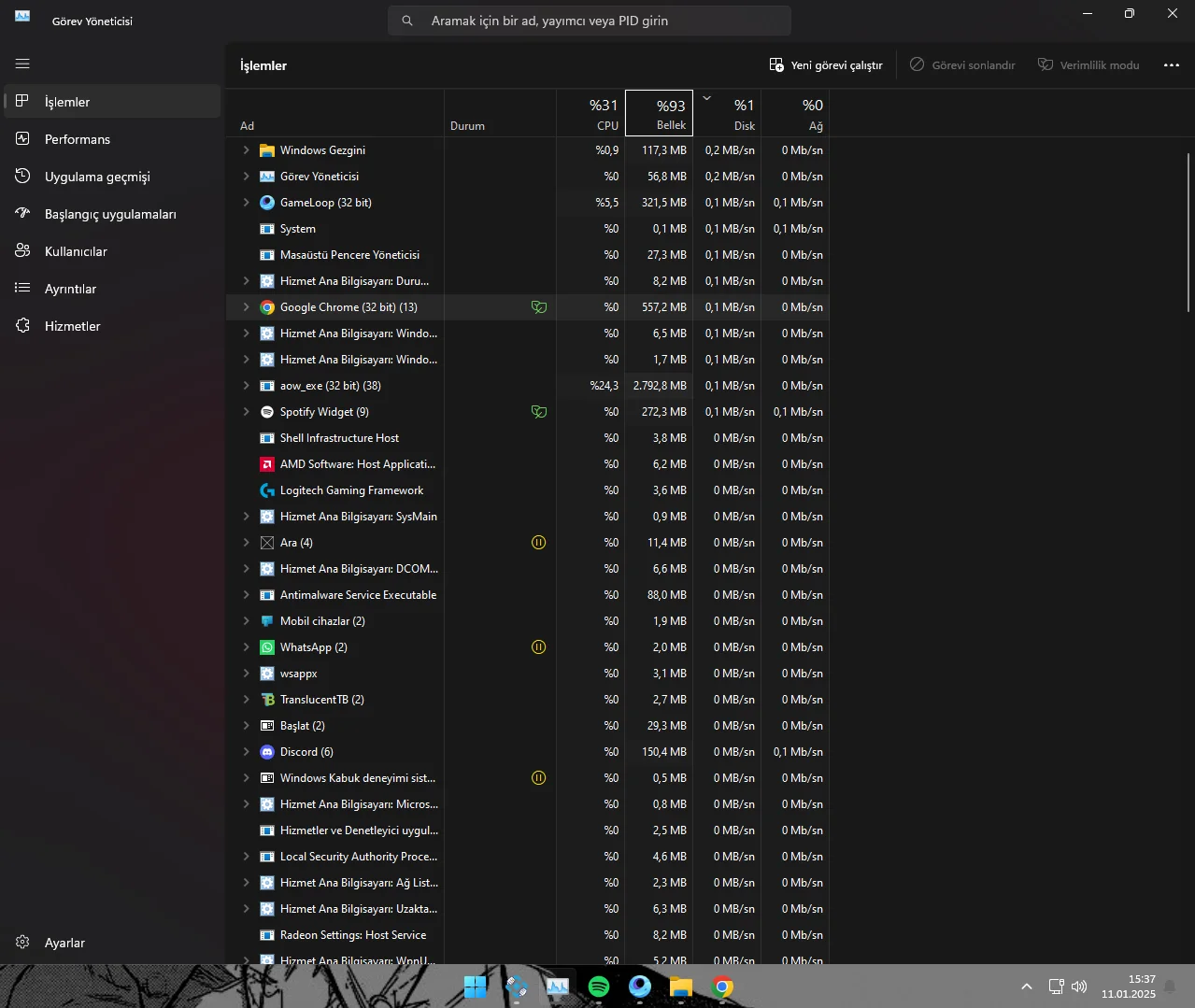Image resolution: width=1195 pixels, height=1008 pixels.
Task: Click the Logitech Gaming Framework icon
Action: pos(267,490)
